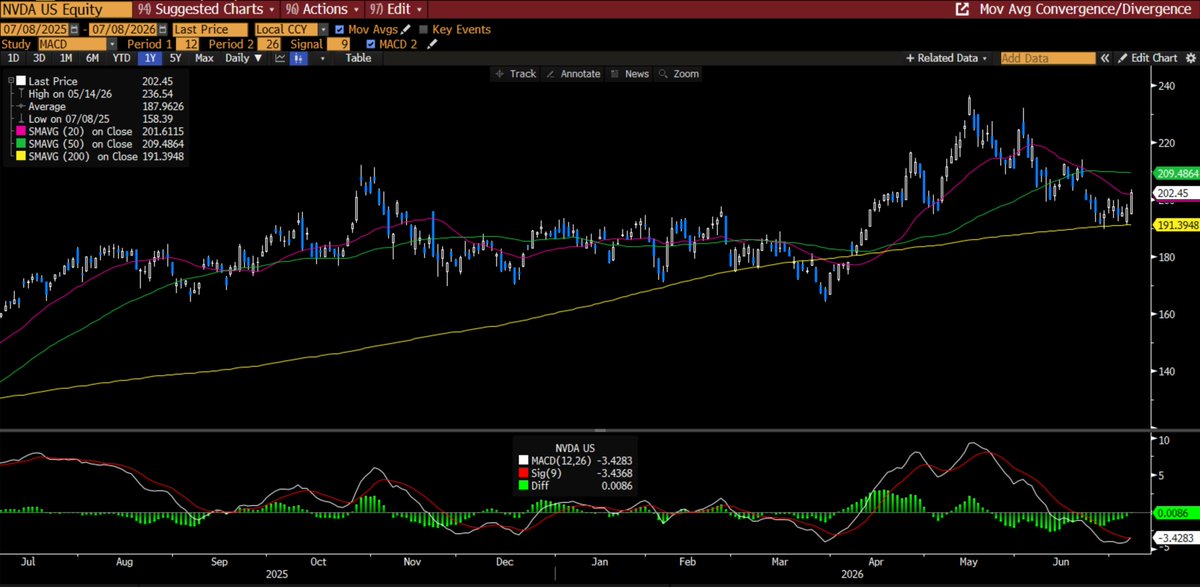Activate the Zoom magnifier tool
The width and height of the screenshot is (1200, 587).
(679, 74)
